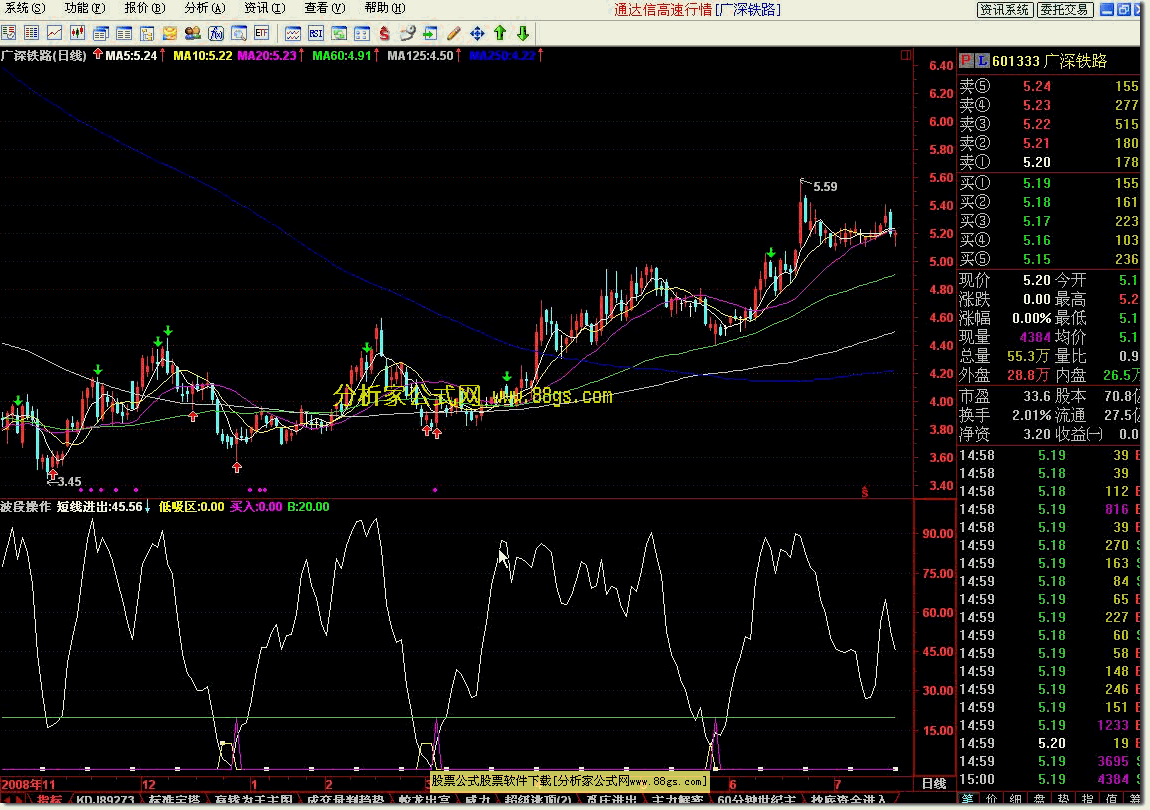The width and height of the screenshot is (1150, 810).
Task: Click the 卖⑤ 5.24 order row
Action: [x=1050, y=86]
